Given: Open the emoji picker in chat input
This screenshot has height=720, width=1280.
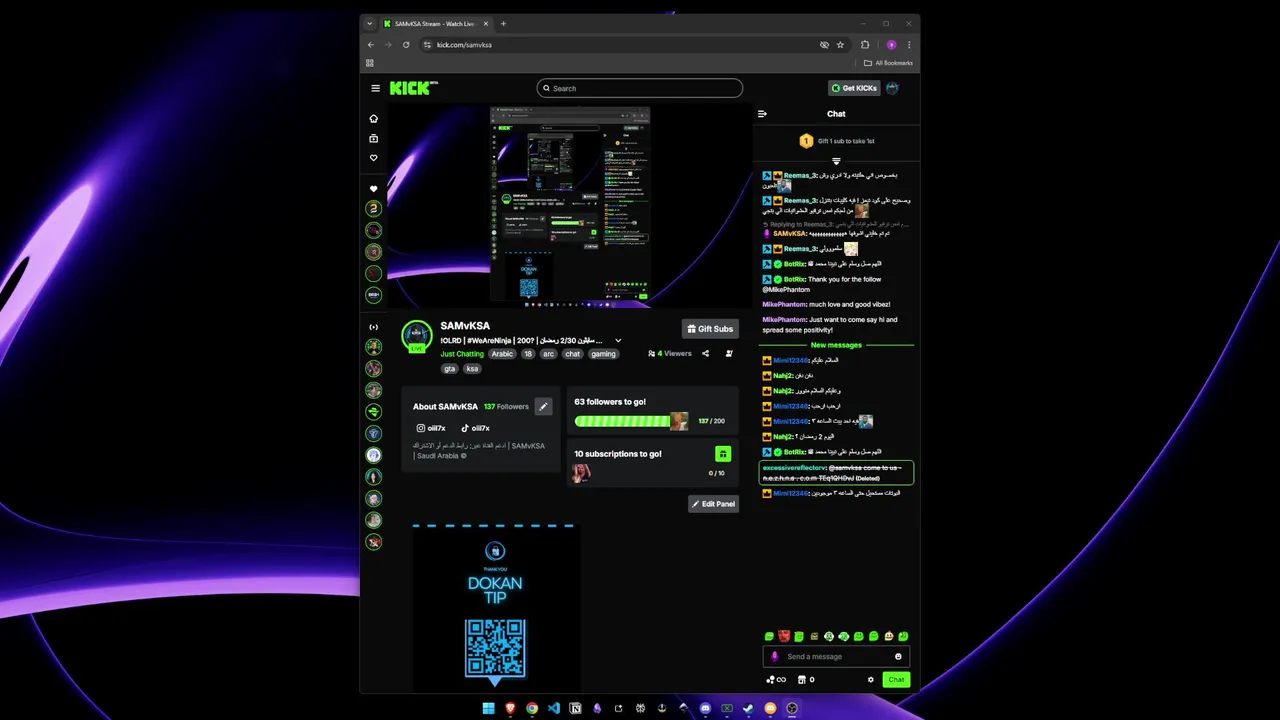Looking at the screenshot, I should pyautogui.click(x=898, y=657).
